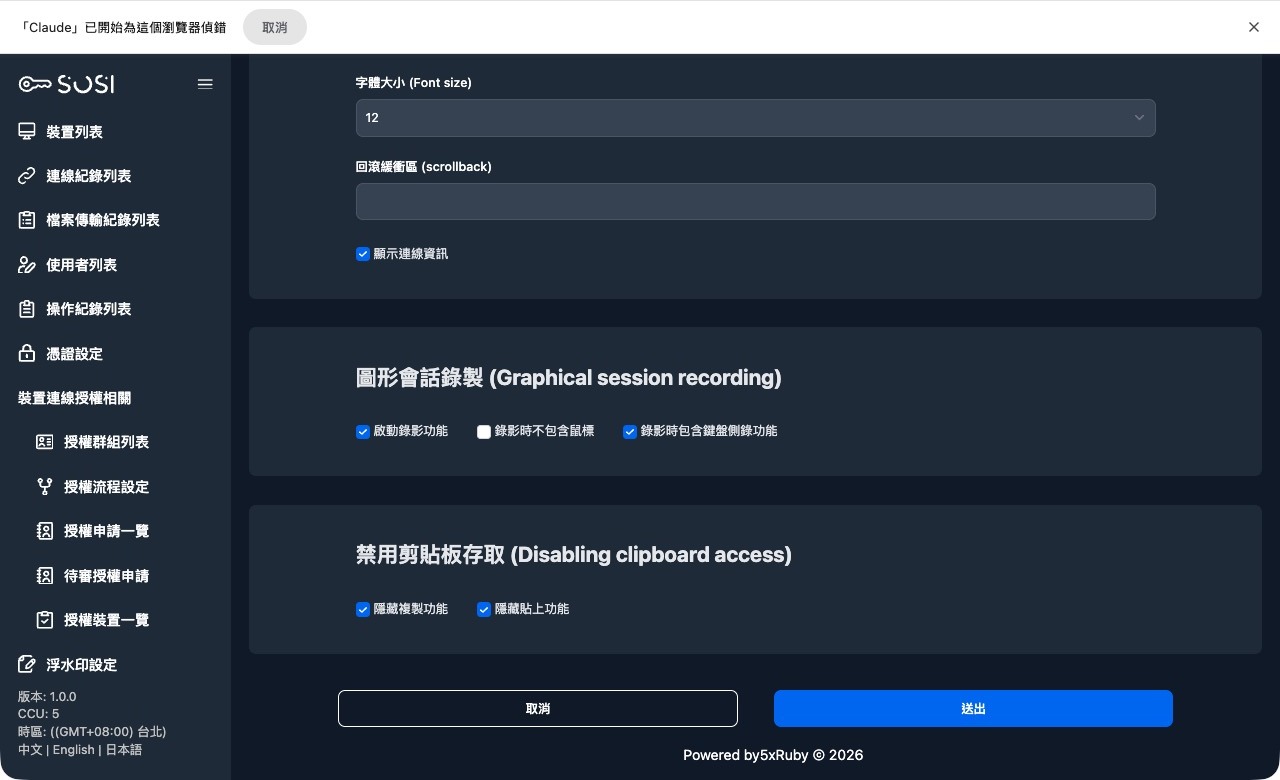1280x780 pixels.
Task: Disable the 顯示連線資訊 checkbox
Action: [x=363, y=254]
